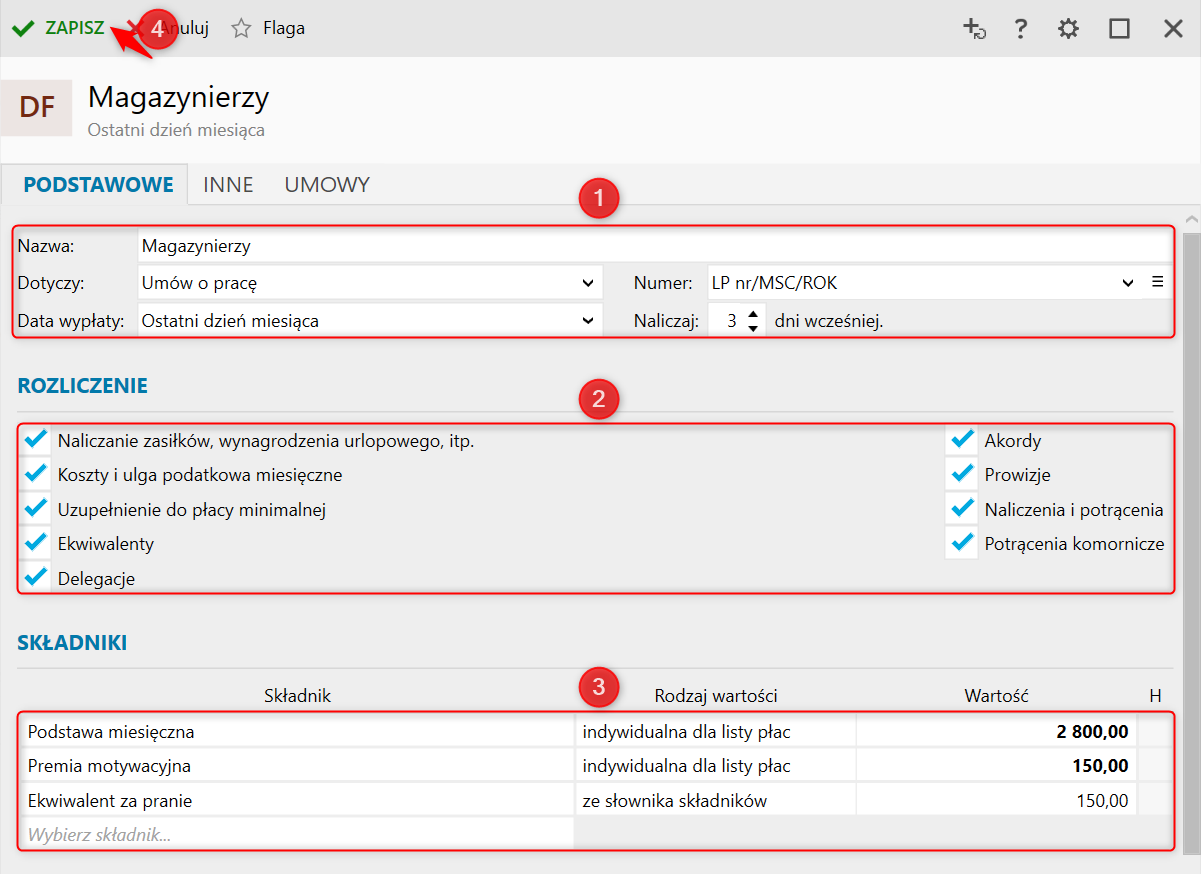Click the Flaga star icon

pos(241,28)
